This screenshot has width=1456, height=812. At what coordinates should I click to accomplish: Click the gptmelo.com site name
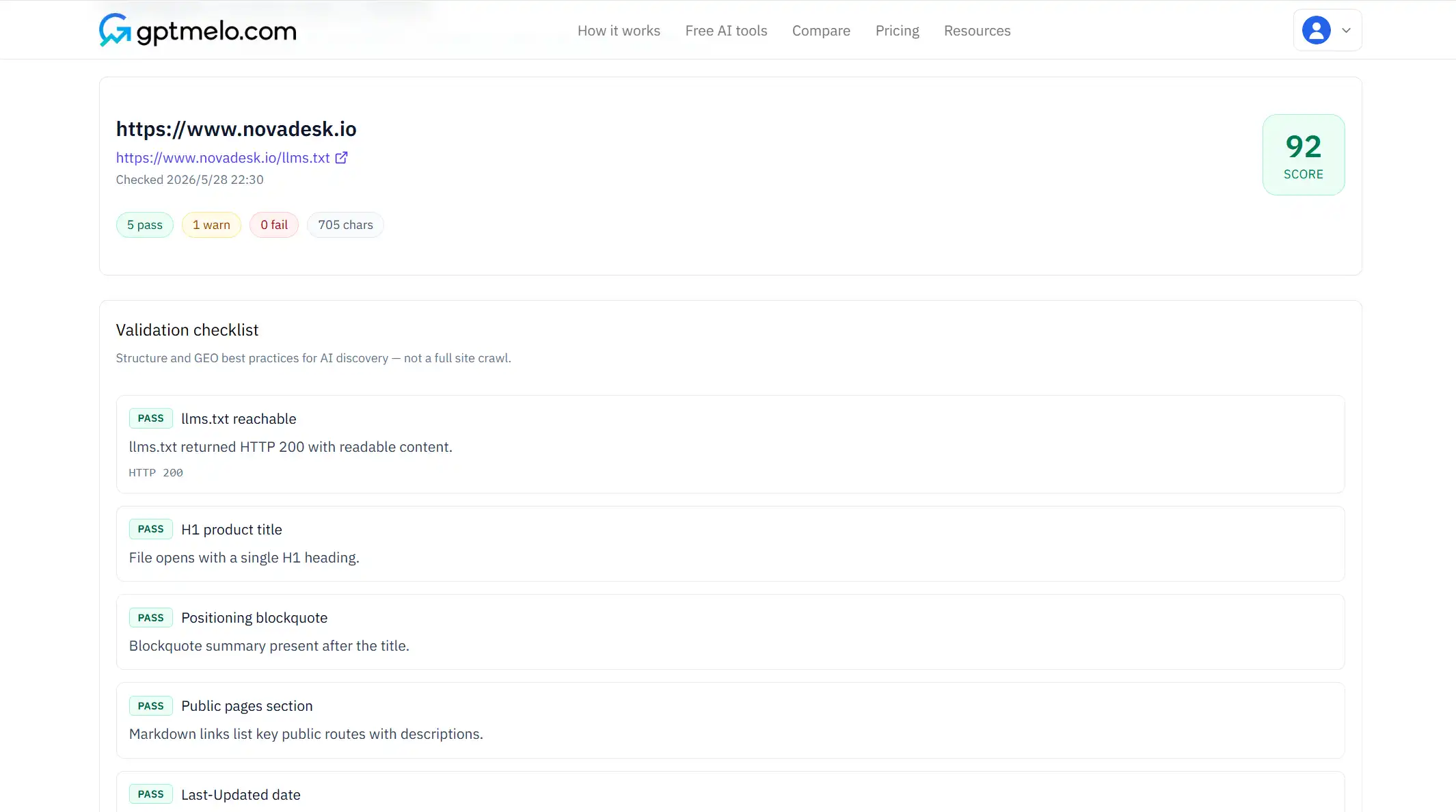pos(217,31)
